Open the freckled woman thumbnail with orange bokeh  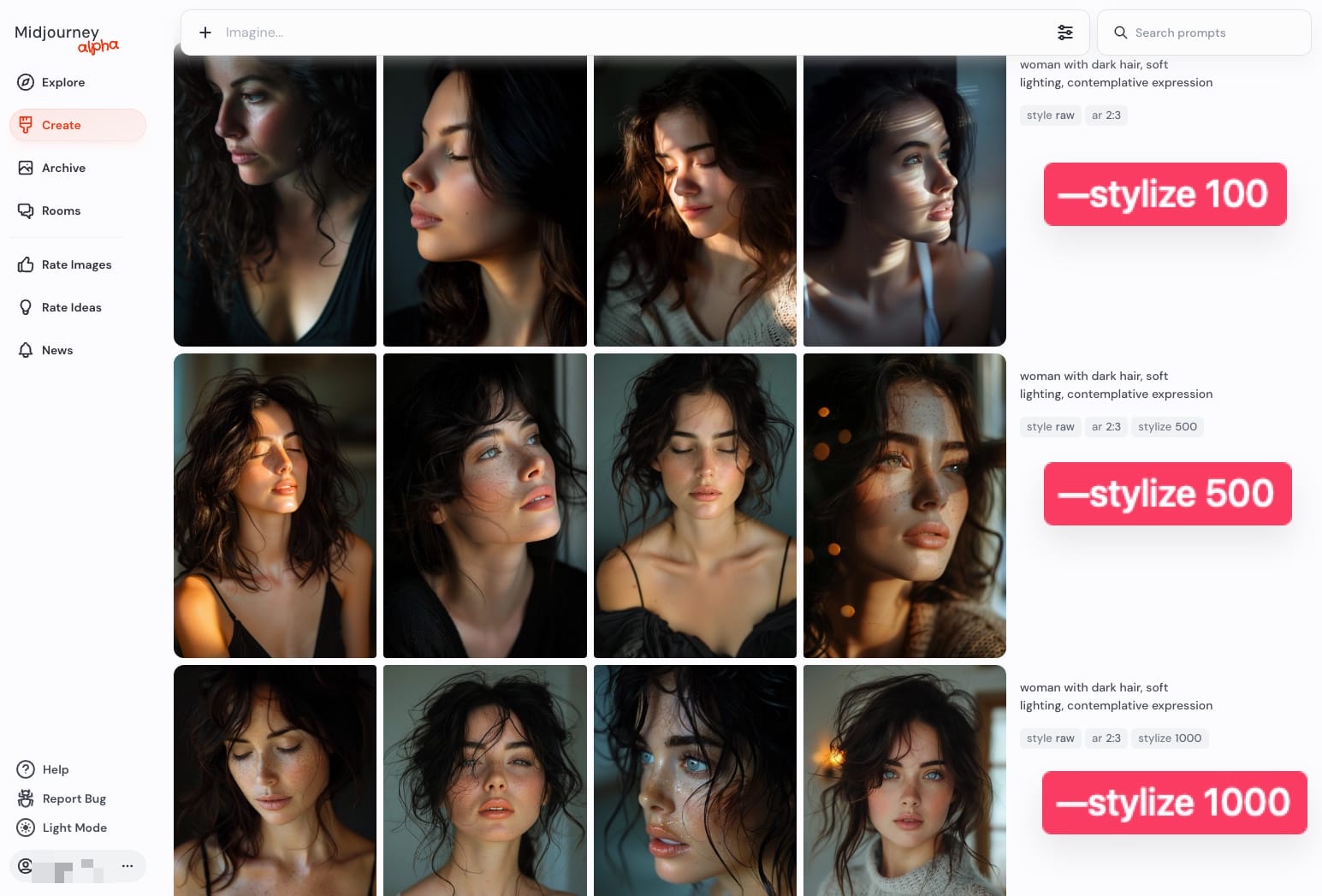(904, 506)
